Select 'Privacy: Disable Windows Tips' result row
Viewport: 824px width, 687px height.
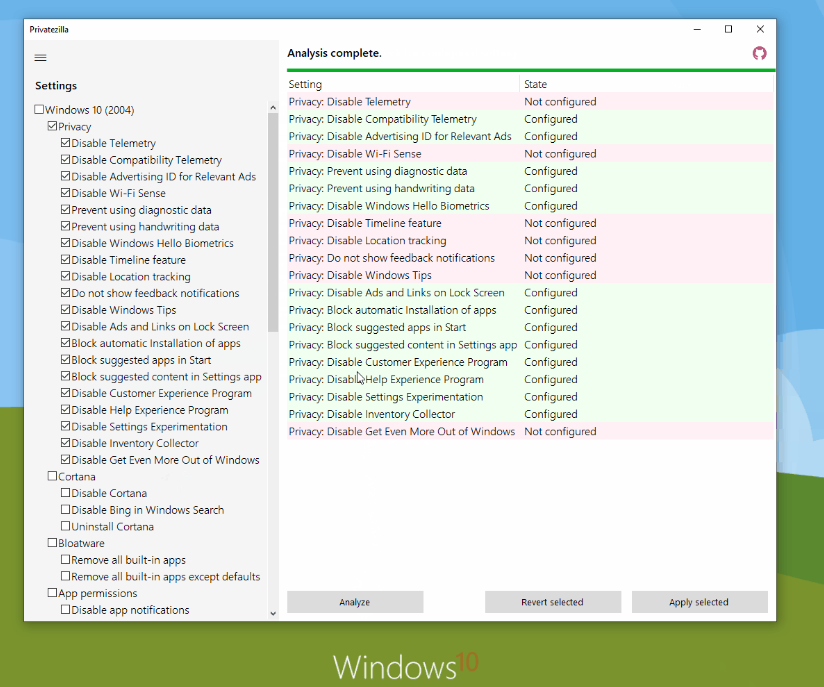tap(530, 275)
